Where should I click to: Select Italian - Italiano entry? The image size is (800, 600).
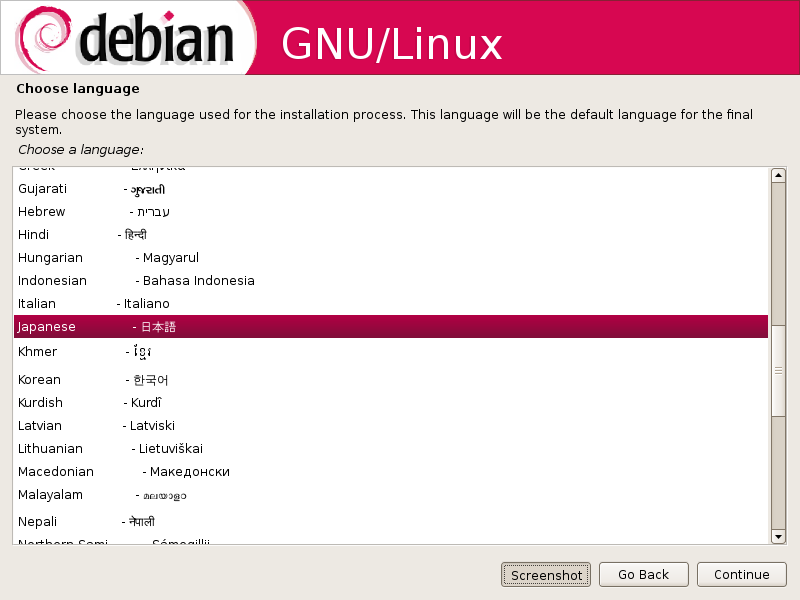coord(391,304)
